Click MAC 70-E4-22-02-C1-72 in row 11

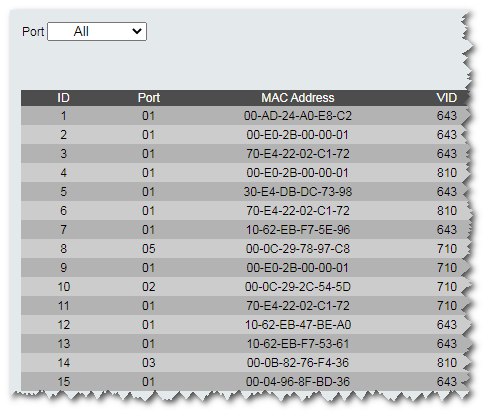tap(298, 306)
